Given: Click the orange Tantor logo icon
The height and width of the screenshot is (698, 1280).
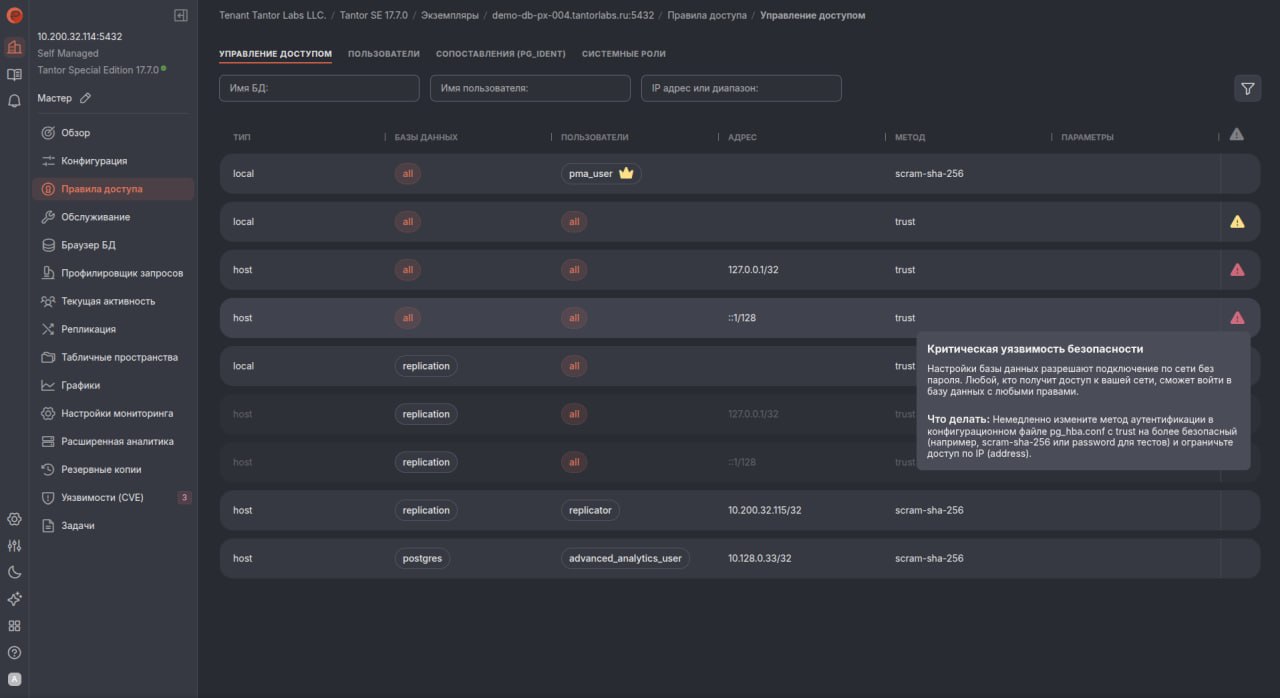Looking at the screenshot, I should (14, 16).
